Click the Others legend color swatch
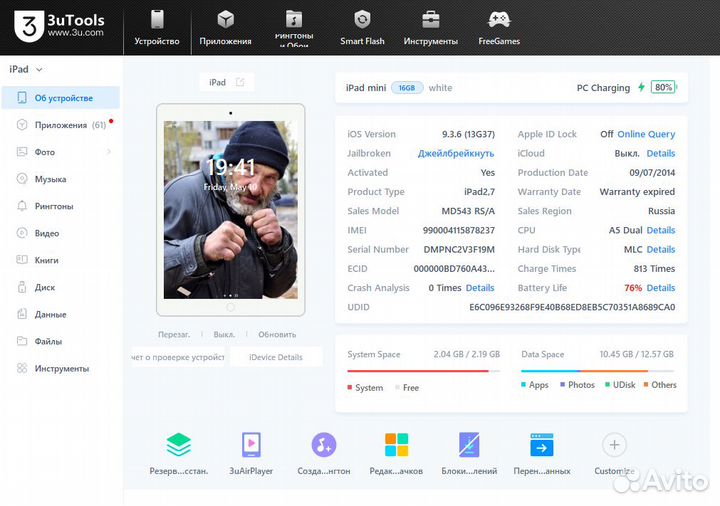Viewport: 720px width, 506px height. coord(646,384)
